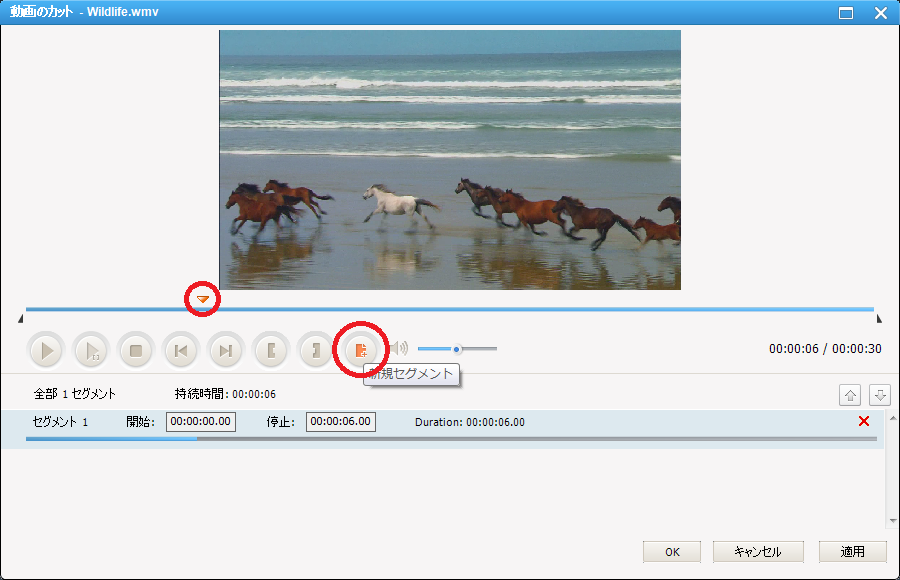Edit the stop time field 00:00:06.00

(x=341, y=422)
